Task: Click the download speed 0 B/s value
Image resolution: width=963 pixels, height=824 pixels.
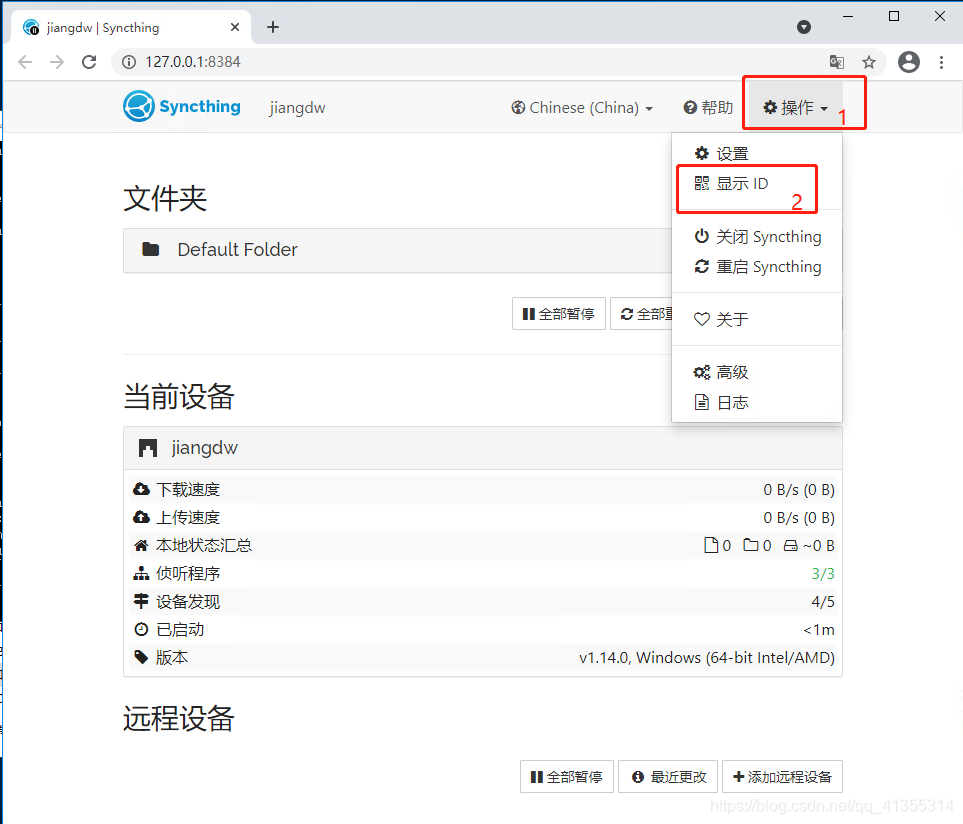Action: pos(798,490)
